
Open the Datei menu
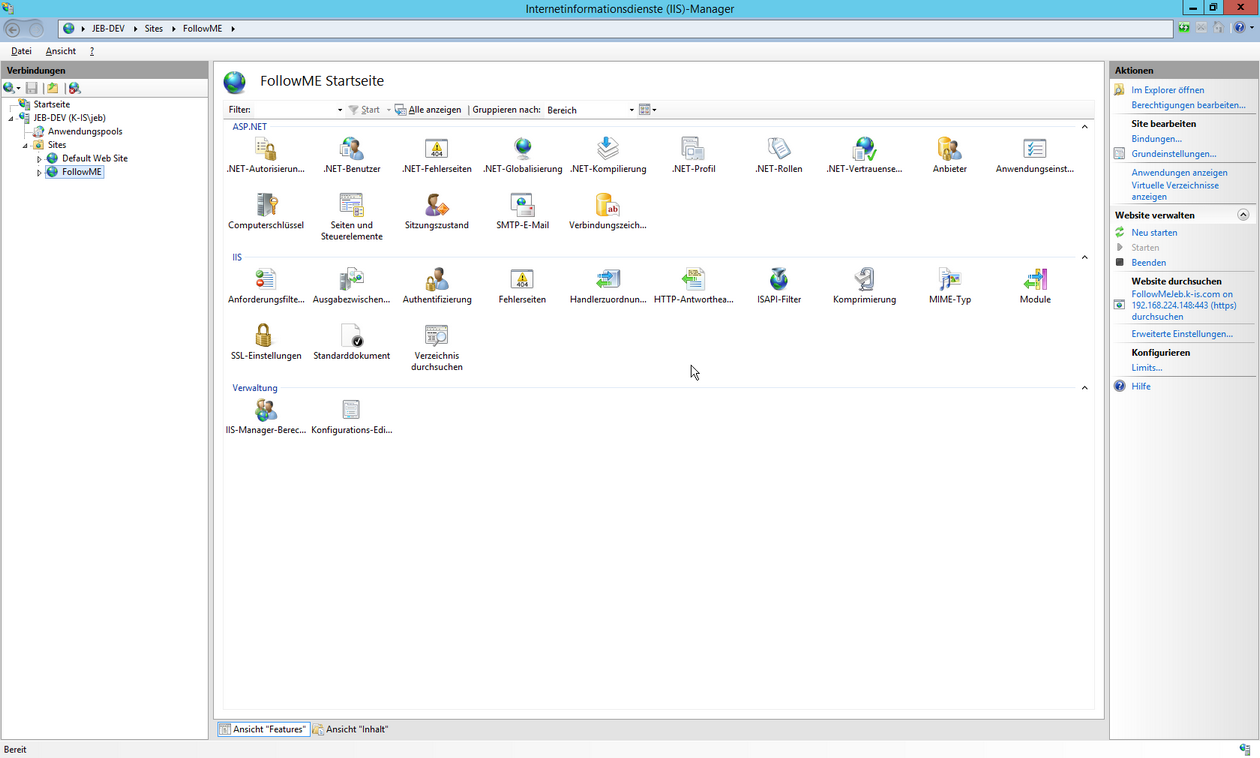(x=21, y=51)
